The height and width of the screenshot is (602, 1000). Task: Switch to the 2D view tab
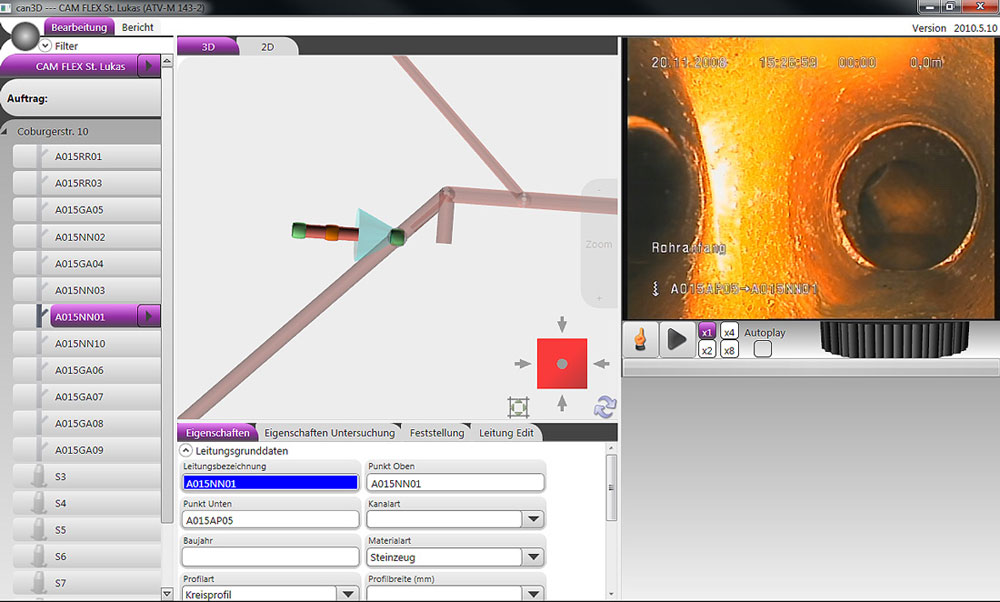coord(267,46)
